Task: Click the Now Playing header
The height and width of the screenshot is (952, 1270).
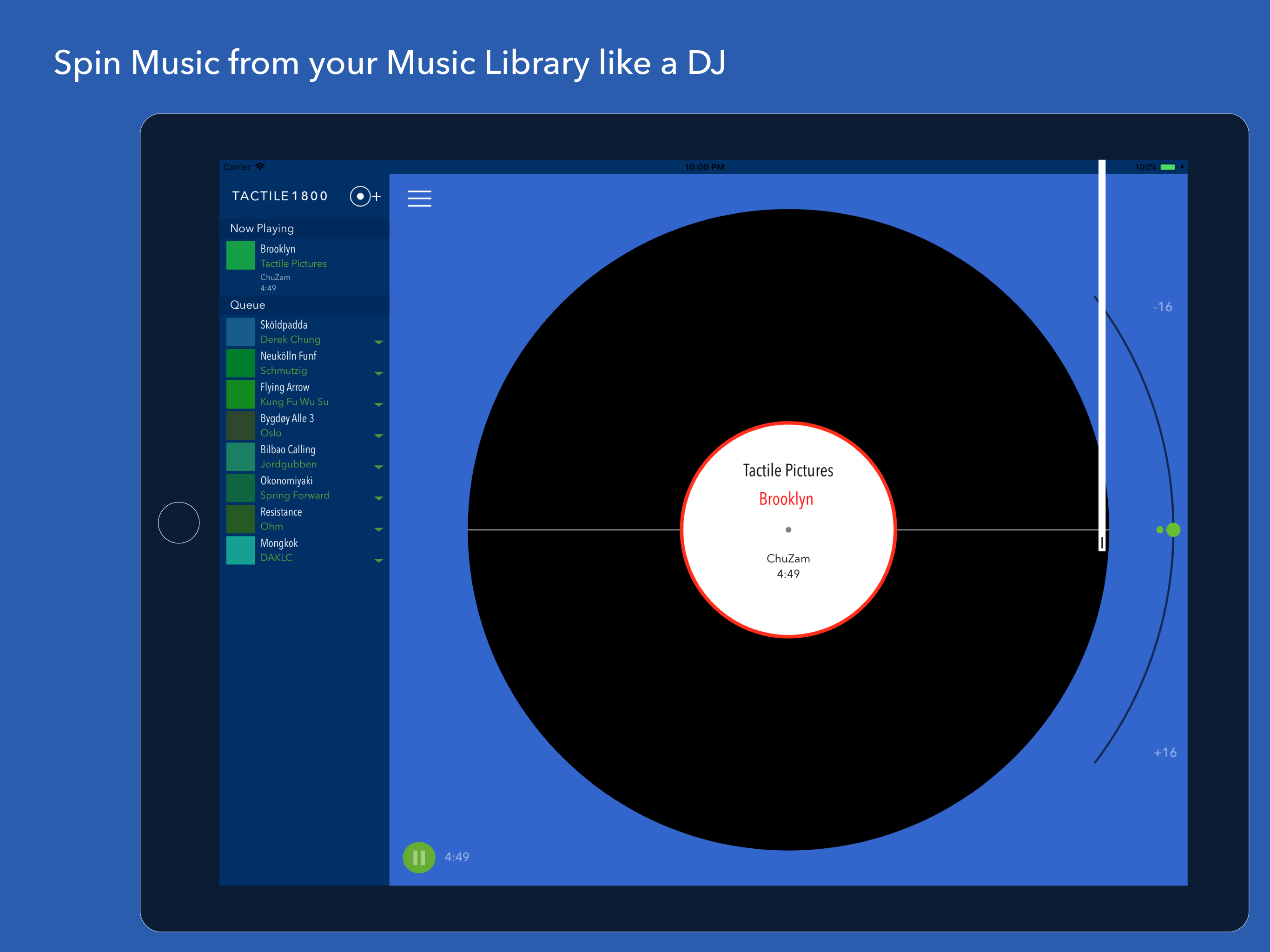Action: point(304,228)
